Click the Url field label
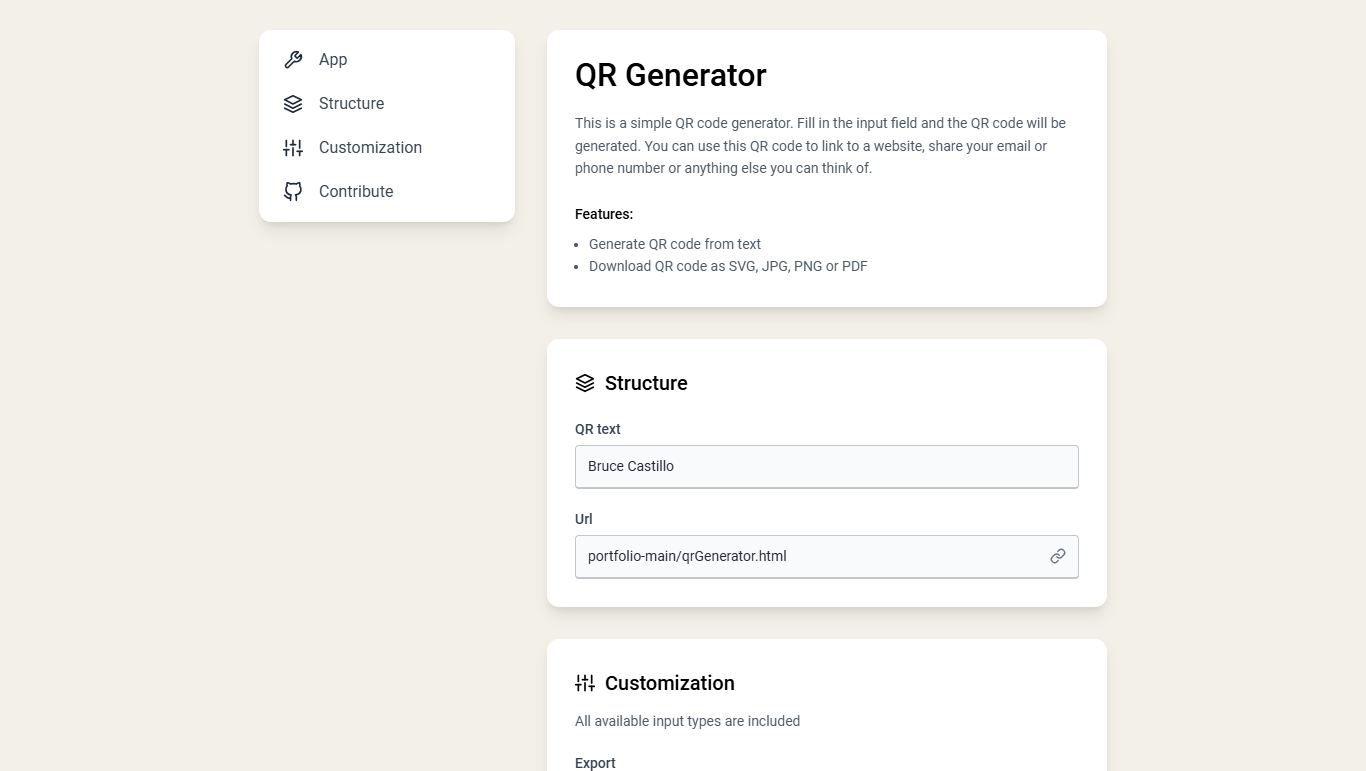This screenshot has width=1366, height=771. pos(584,519)
